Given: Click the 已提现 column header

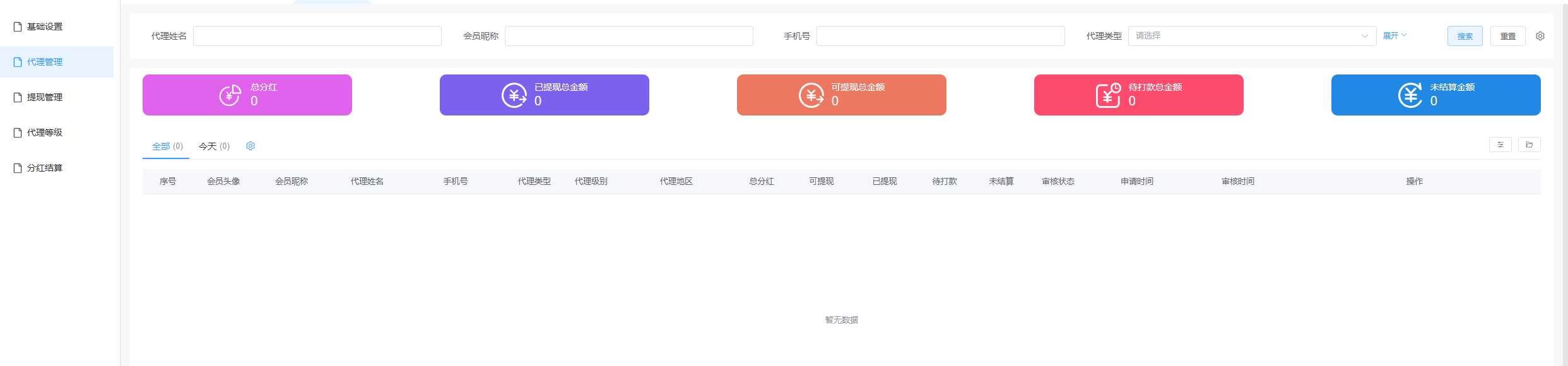Looking at the screenshot, I should 885,181.
